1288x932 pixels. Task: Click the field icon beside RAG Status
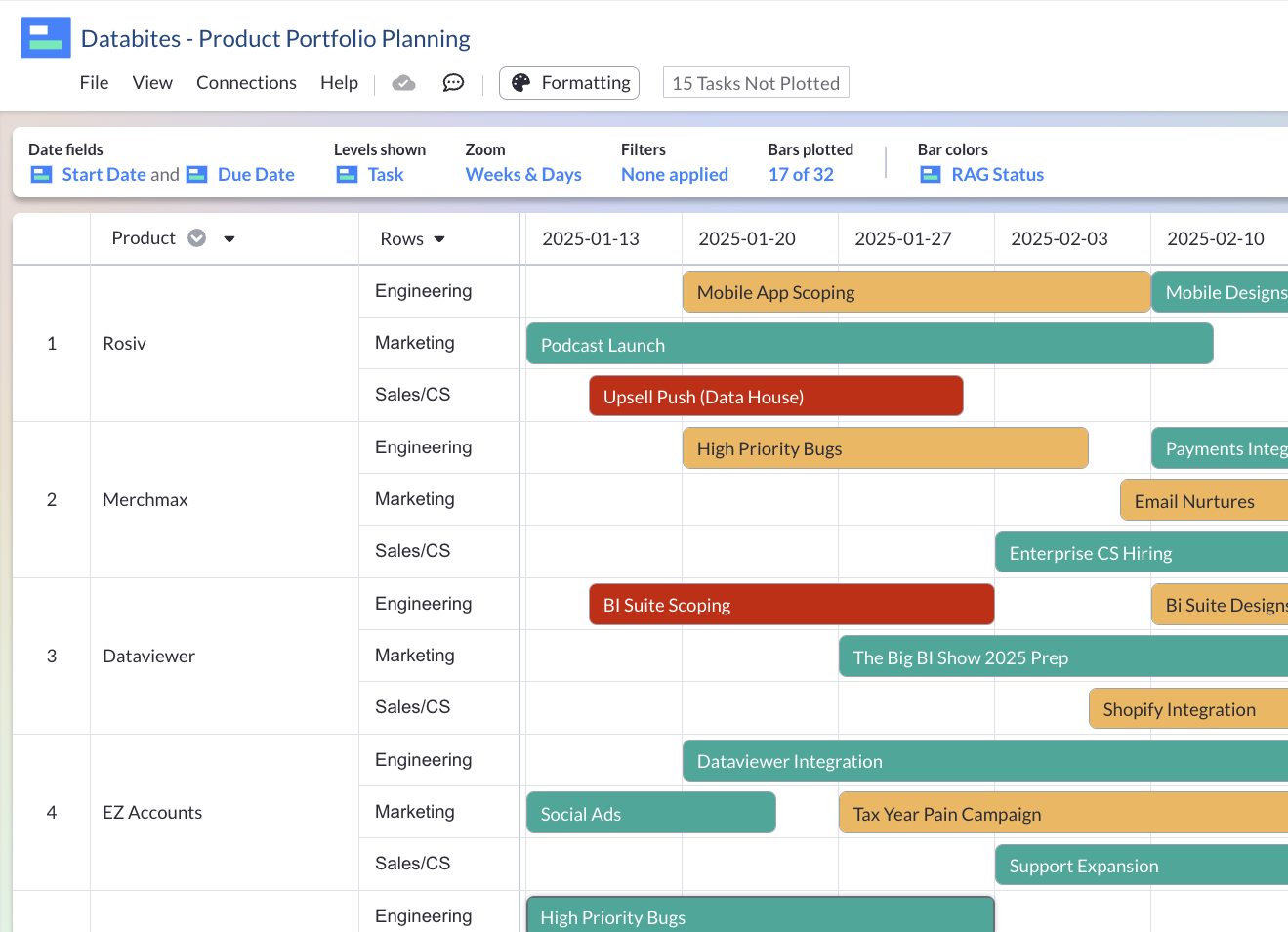tap(929, 174)
